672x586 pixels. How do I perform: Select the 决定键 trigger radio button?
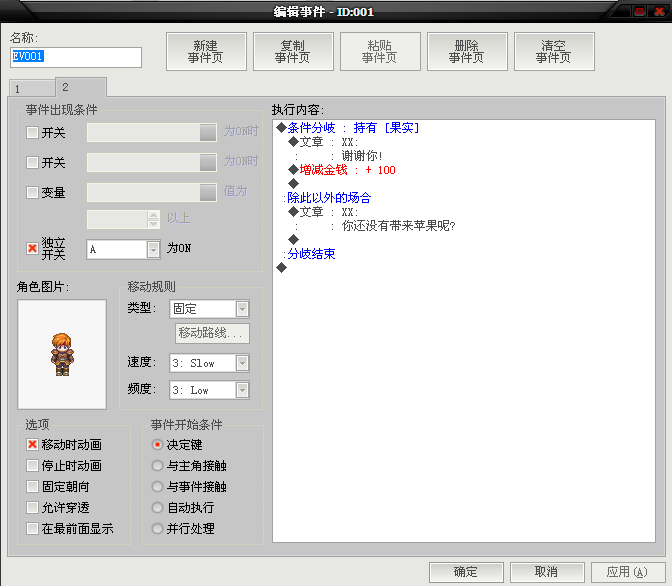(x=158, y=445)
